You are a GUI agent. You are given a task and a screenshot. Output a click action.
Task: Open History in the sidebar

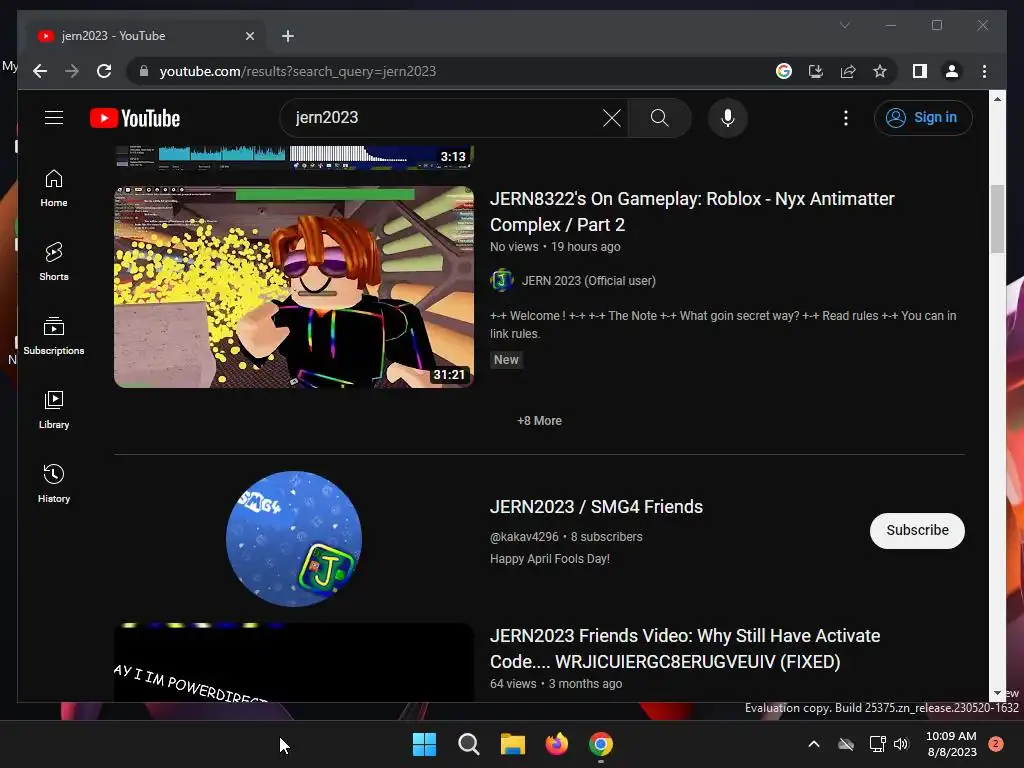pyautogui.click(x=54, y=483)
